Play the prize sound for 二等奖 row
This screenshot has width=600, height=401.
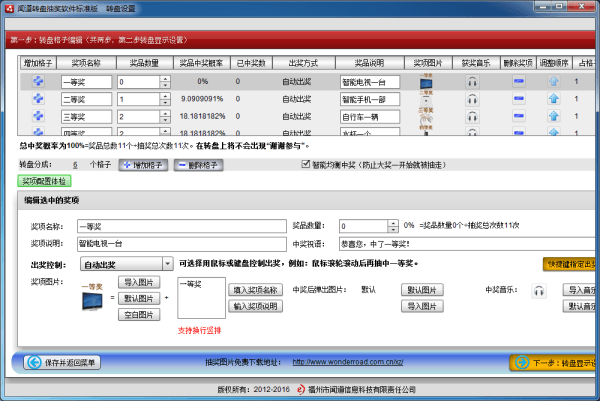click(471, 99)
